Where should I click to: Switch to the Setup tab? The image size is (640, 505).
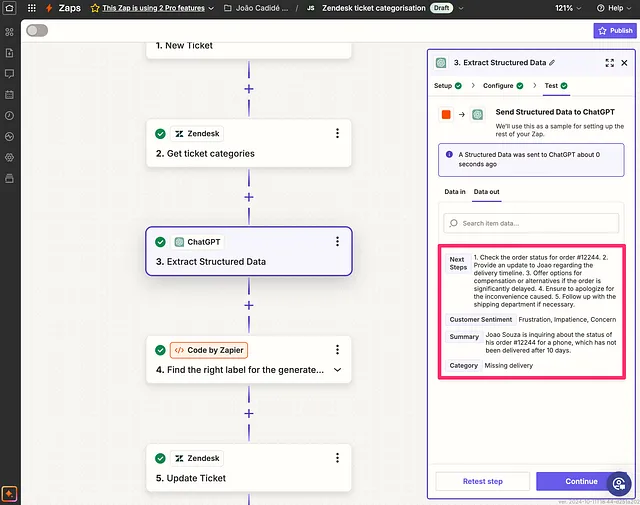click(447, 86)
